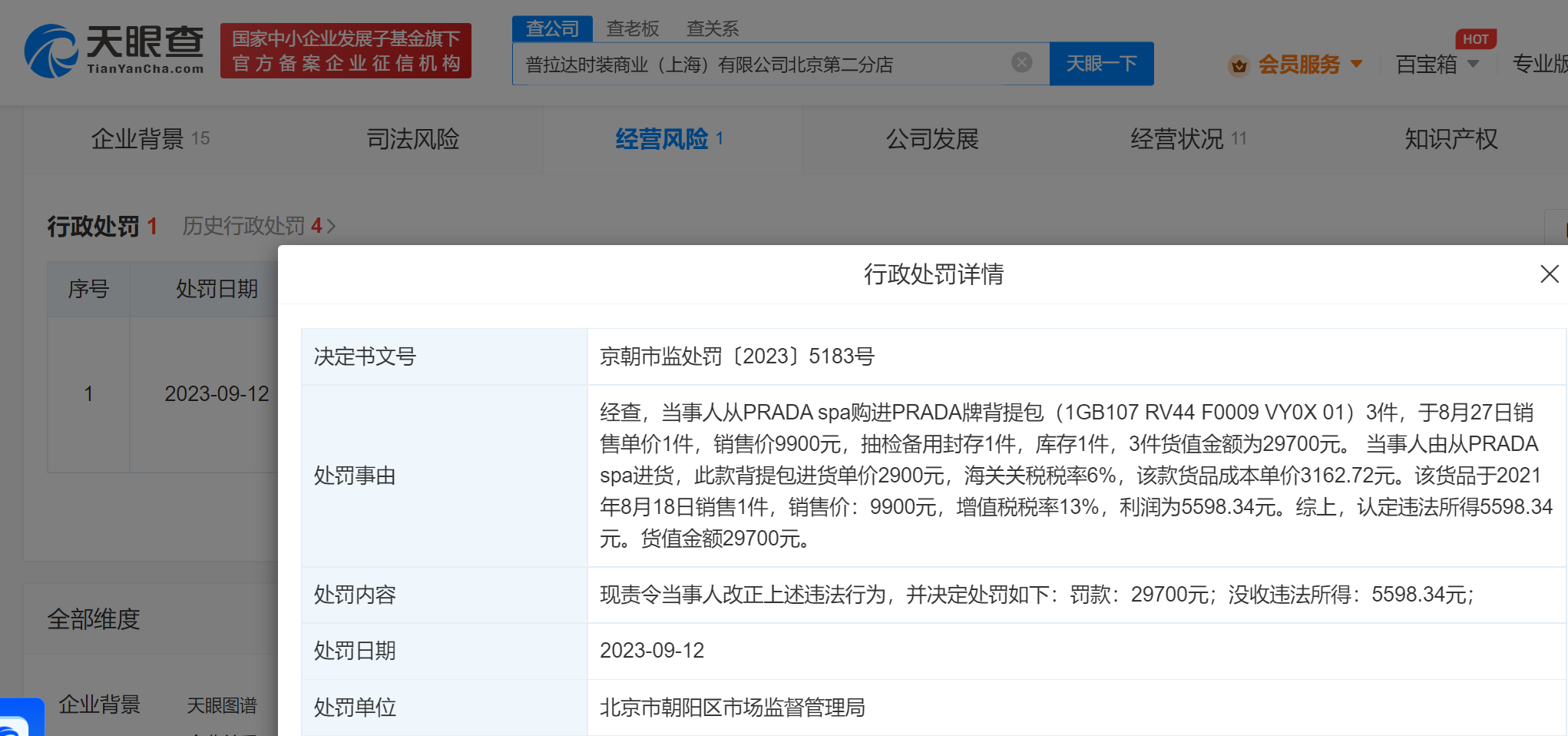
Task: Open the 知识产权 tab
Action: pyautogui.click(x=1451, y=139)
